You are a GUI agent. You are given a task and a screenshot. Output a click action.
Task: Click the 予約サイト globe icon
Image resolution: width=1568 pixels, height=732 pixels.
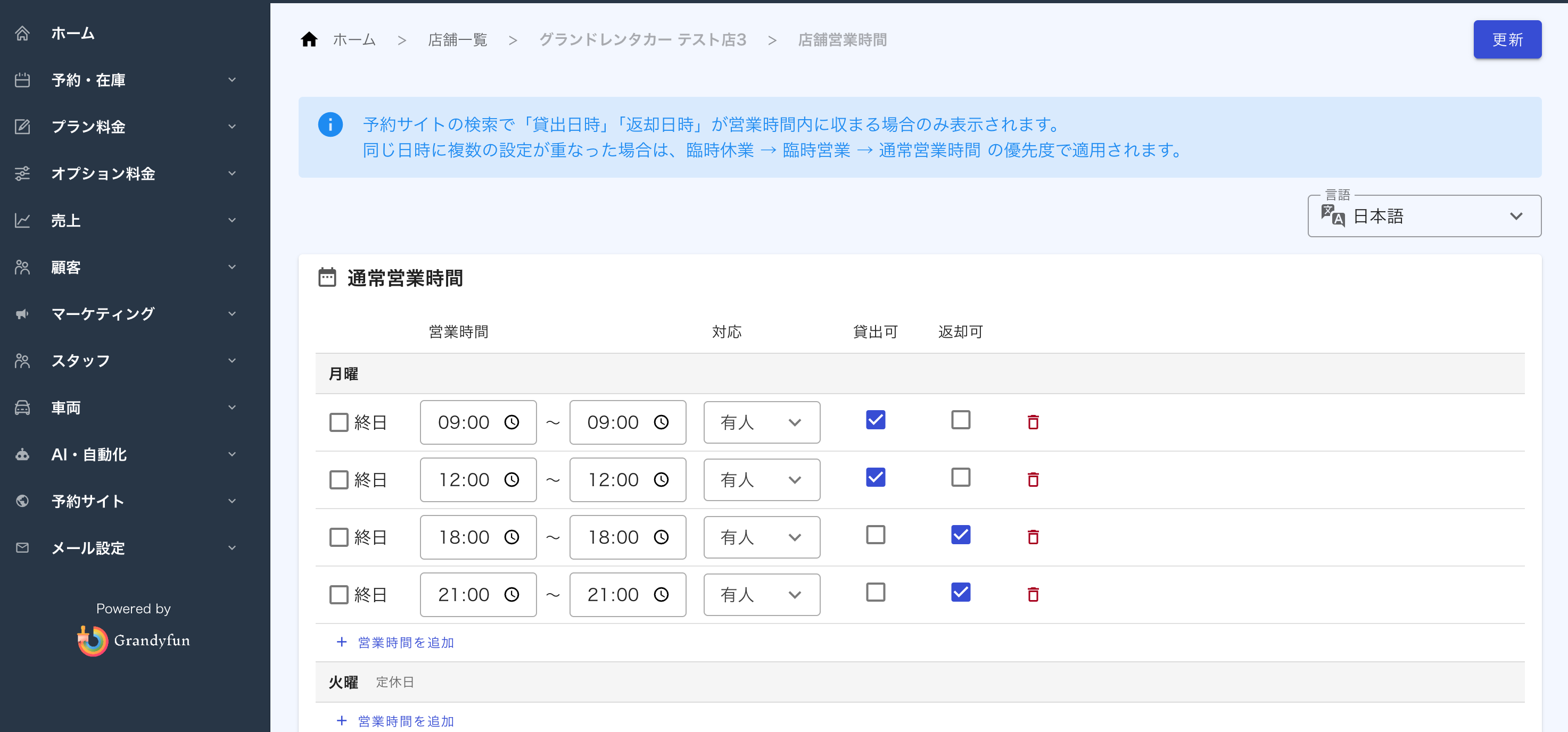point(22,501)
